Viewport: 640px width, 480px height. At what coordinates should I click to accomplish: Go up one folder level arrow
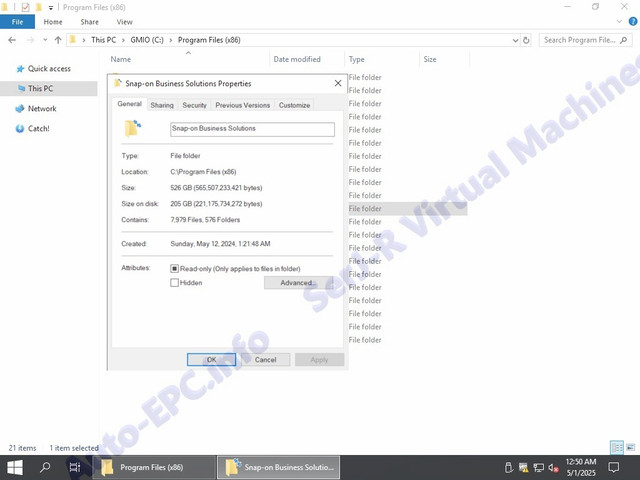(x=58, y=40)
